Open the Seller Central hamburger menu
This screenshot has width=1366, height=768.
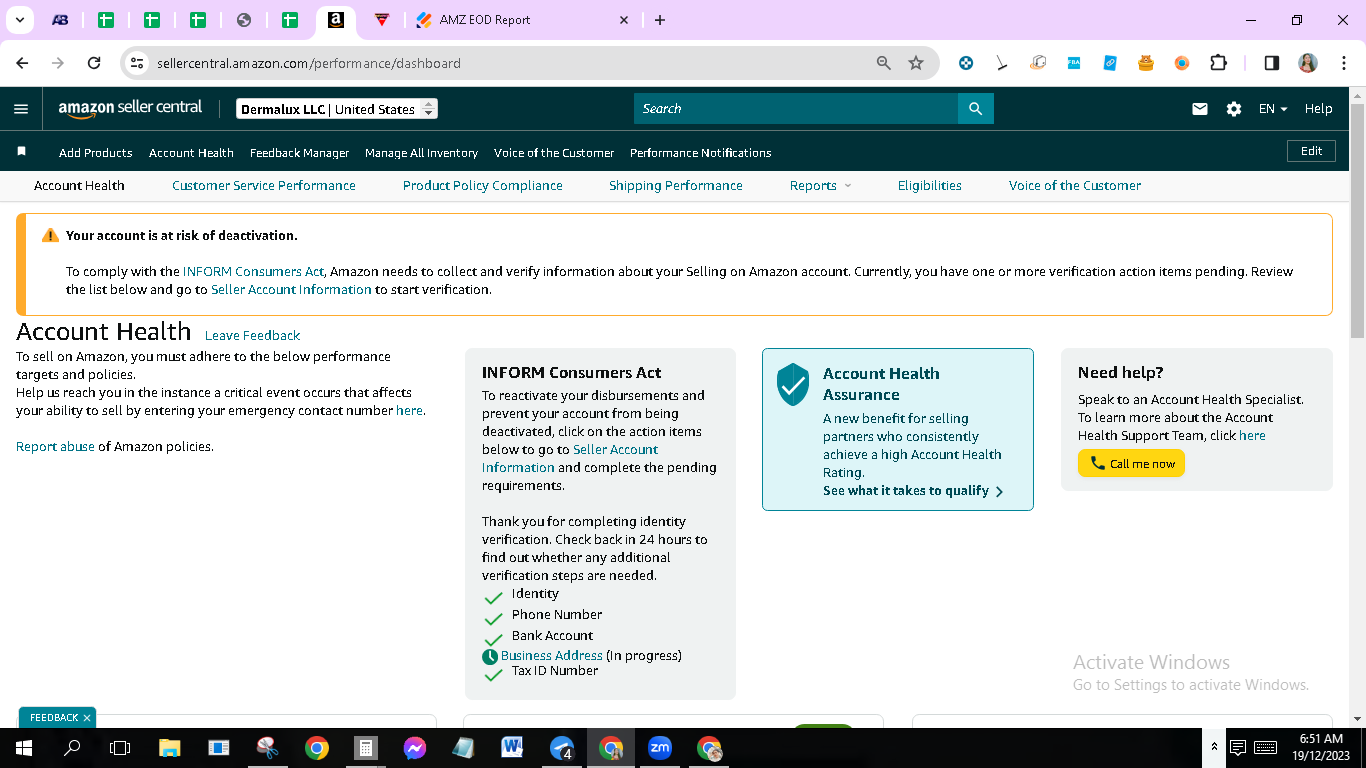click(x=21, y=109)
